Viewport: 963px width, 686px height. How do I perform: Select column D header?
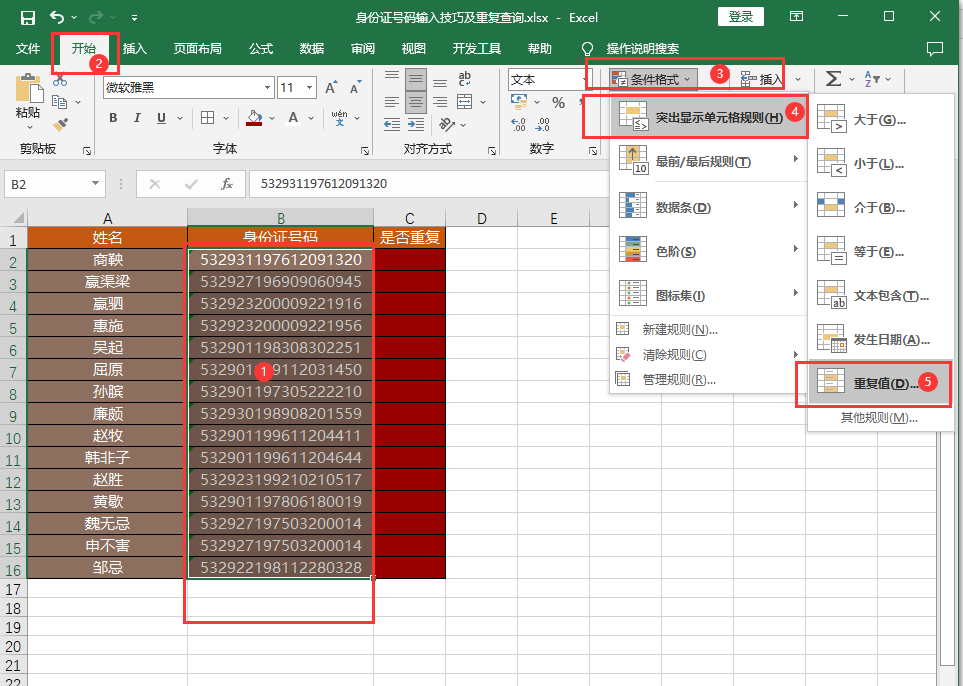(x=482, y=218)
